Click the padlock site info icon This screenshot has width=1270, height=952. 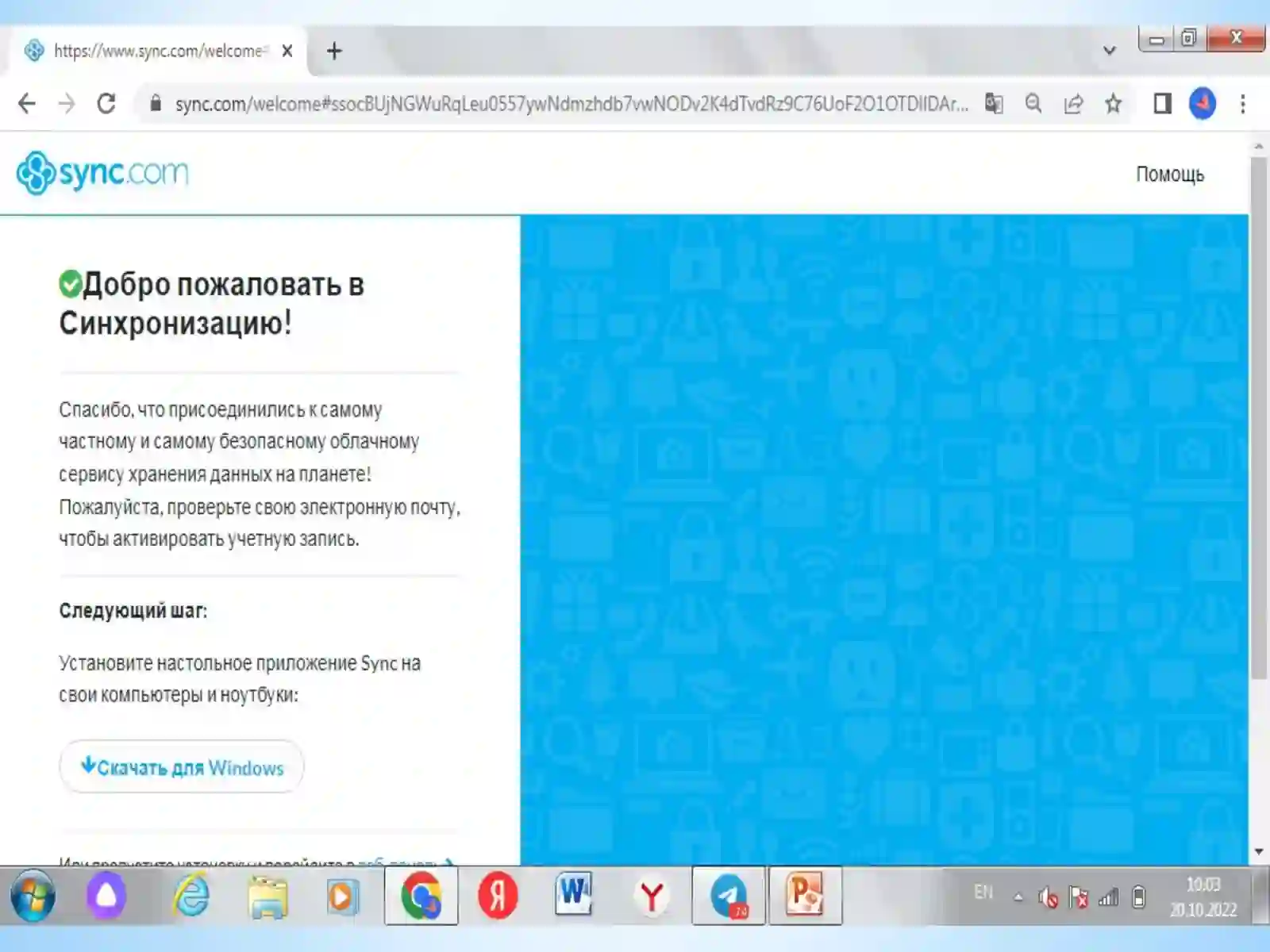156,104
